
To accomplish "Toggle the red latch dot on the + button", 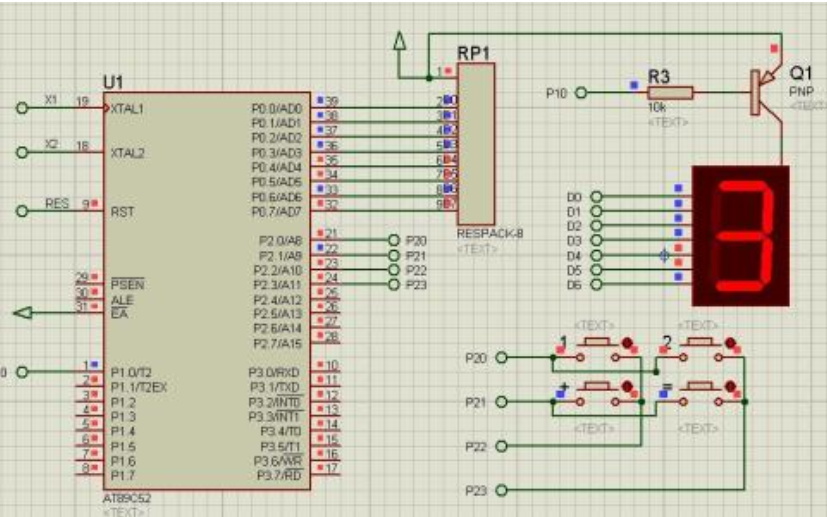I will pyautogui.click(x=627, y=387).
